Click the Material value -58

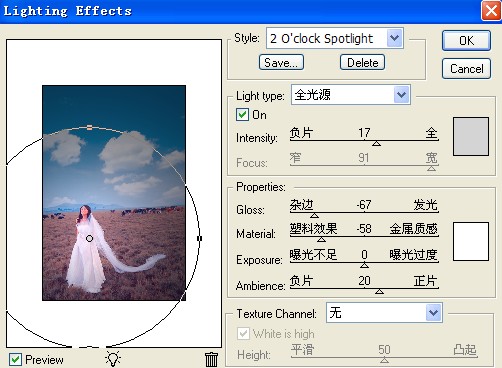364,229
